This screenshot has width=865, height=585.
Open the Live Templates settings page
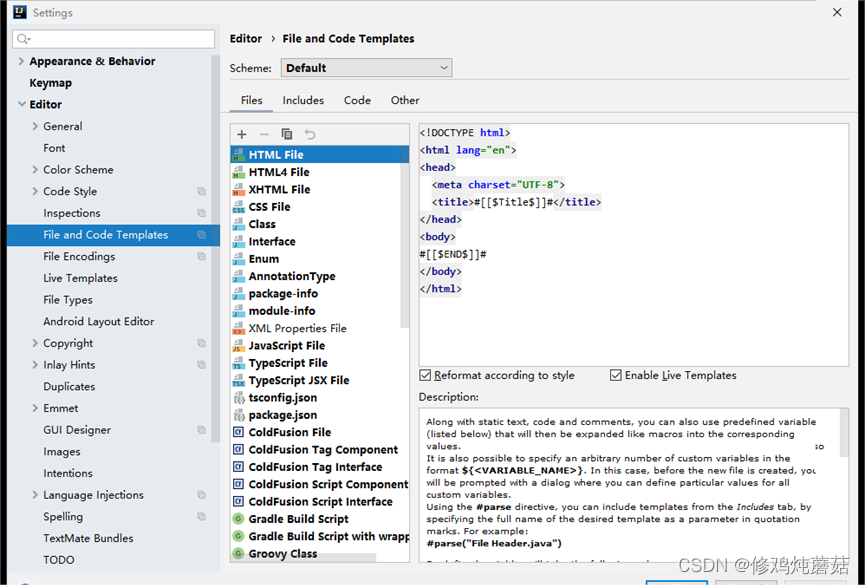click(80, 278)
